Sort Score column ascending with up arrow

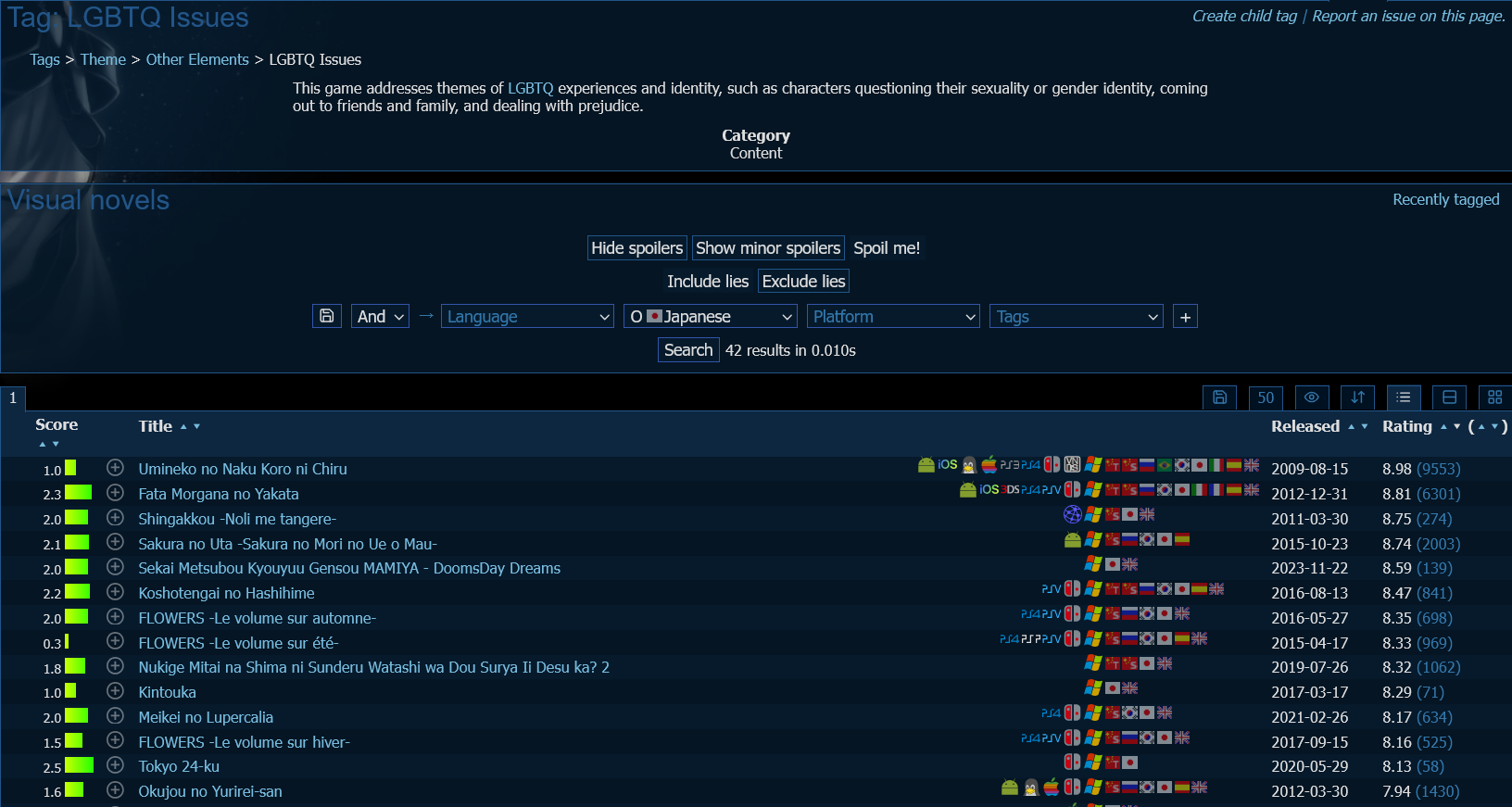click(43, 444)
